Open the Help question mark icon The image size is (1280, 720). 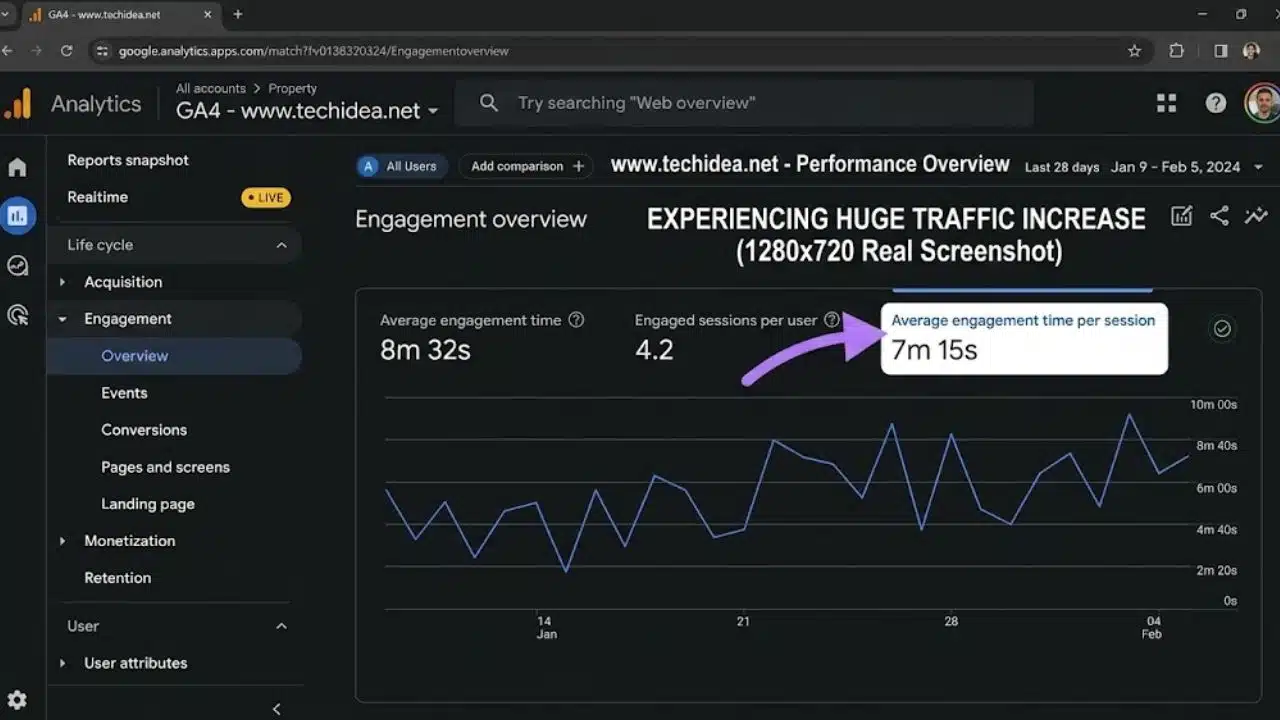(x=1216, y=103)
